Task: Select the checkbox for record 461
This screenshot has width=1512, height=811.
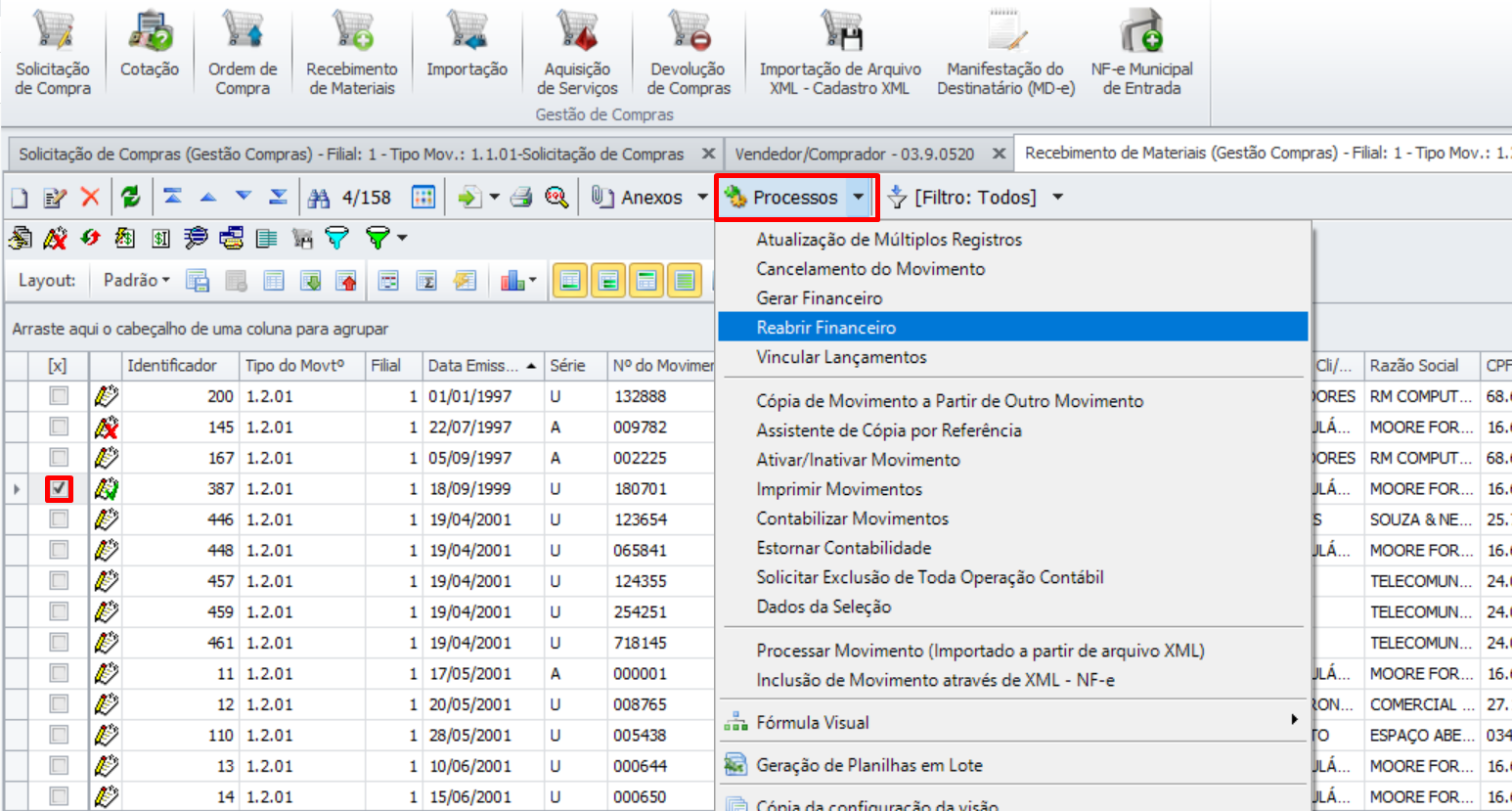Action: point(59,643)
